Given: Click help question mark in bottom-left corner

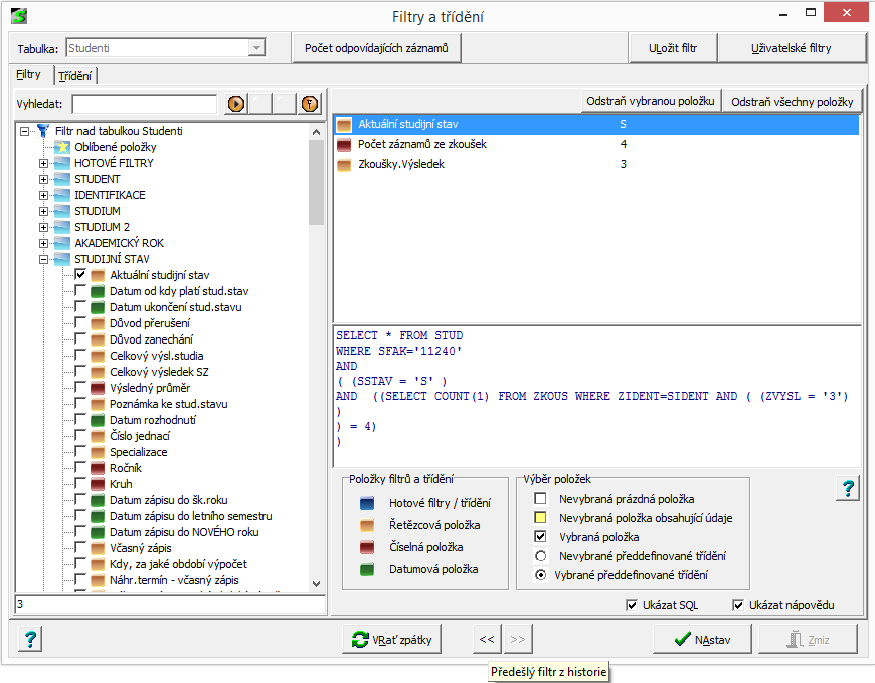Looking at the screenshot, I should 30,639.
